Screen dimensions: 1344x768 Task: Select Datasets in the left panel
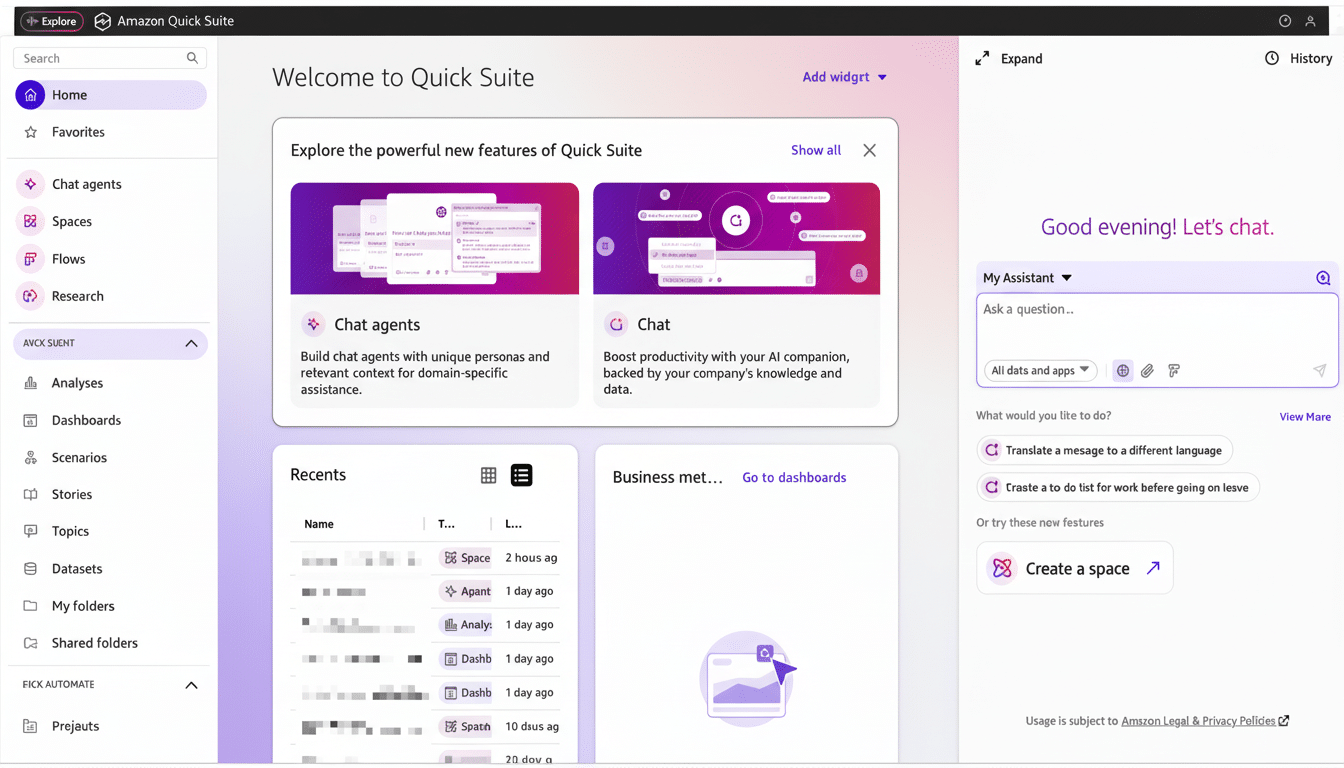point(75,568)
